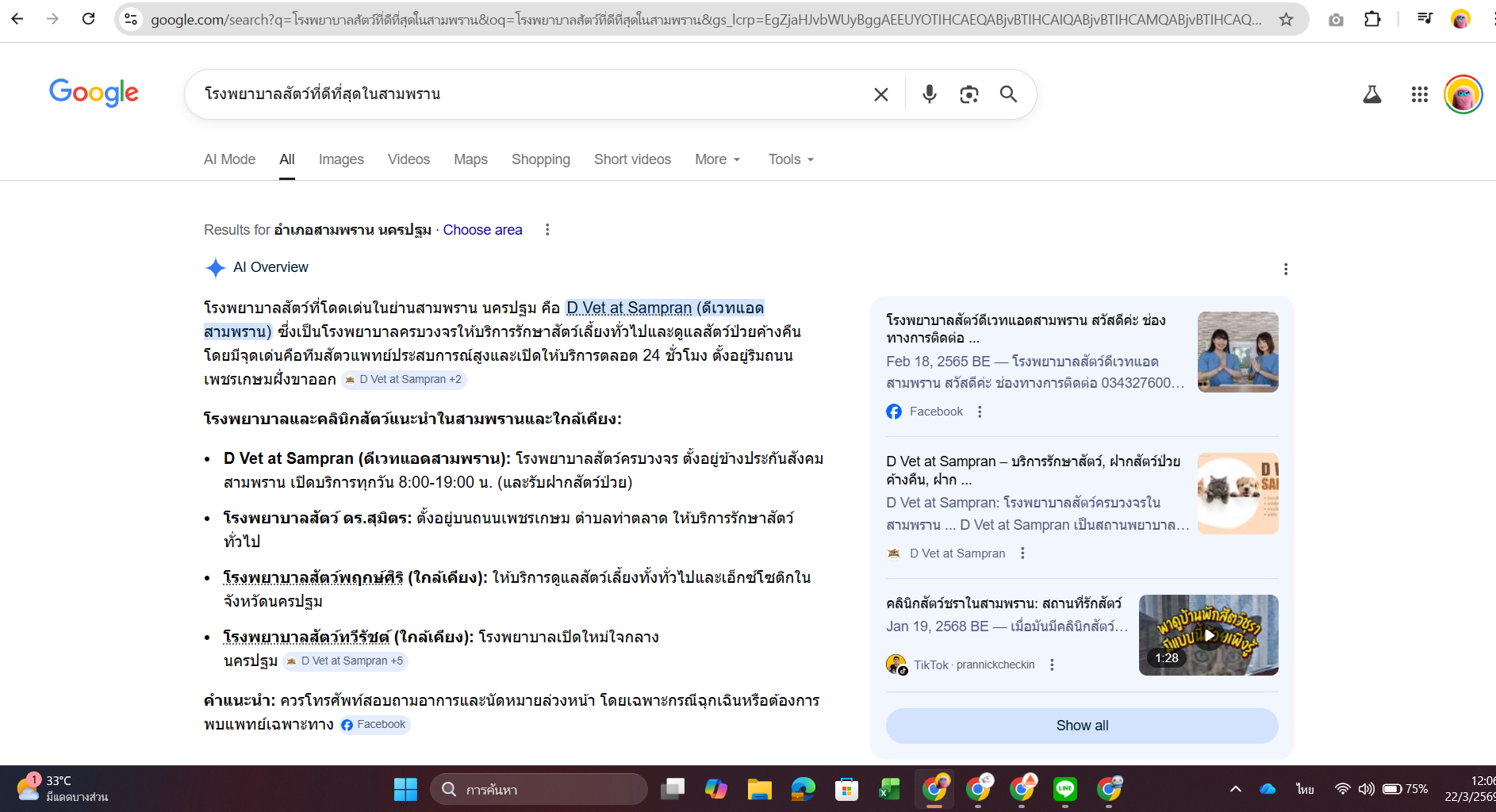The width and height of the screenshot is (1496, 812).
Task: Open Search Labs via the flask icon
Action: point(1371,94)
